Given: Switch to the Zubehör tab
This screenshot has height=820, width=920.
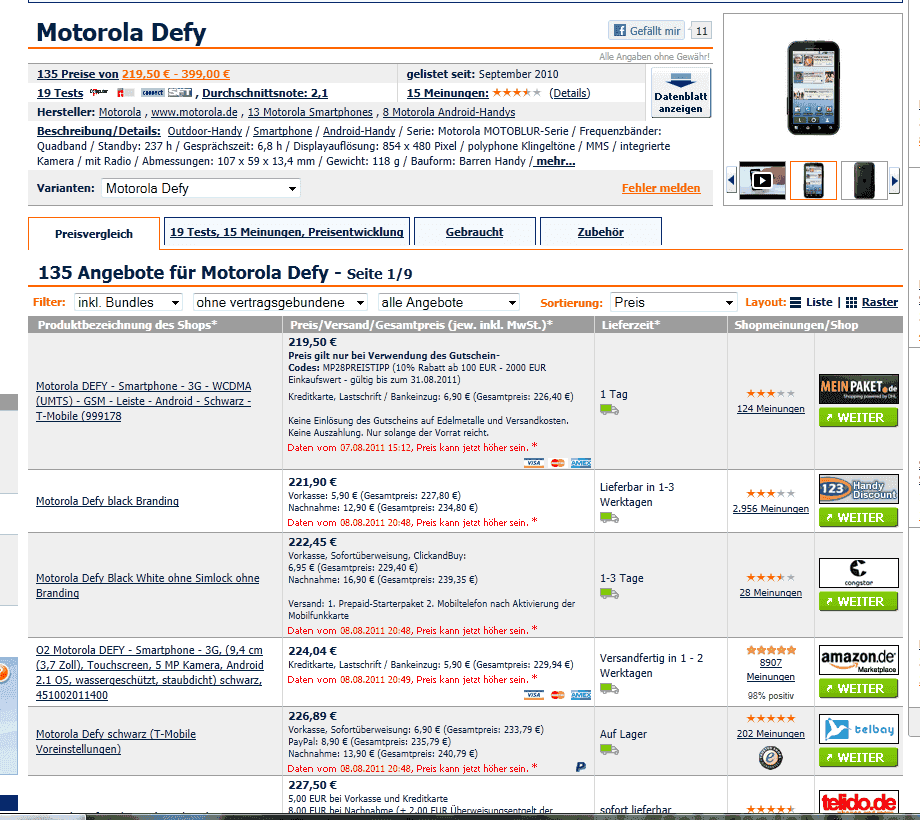Looking at the screenshot, I should click(x=601, y=232).
